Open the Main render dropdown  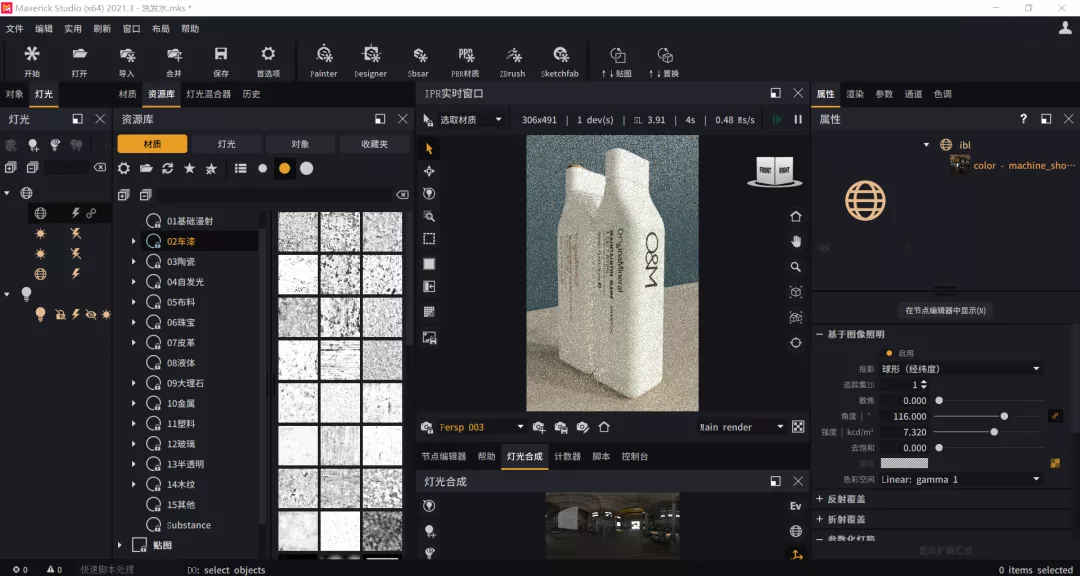(x=742, y=427)
